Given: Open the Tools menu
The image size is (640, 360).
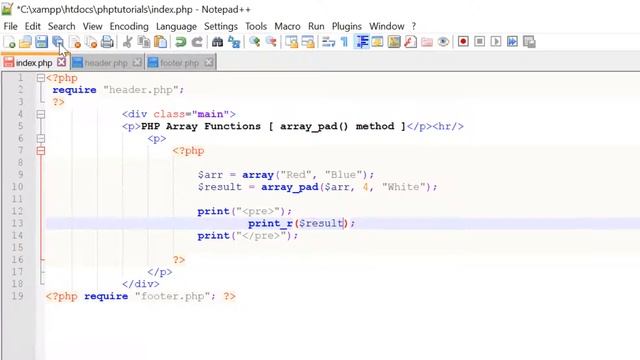Looking at the screenshot, I should pyautogui.click(x=256, y=26).
